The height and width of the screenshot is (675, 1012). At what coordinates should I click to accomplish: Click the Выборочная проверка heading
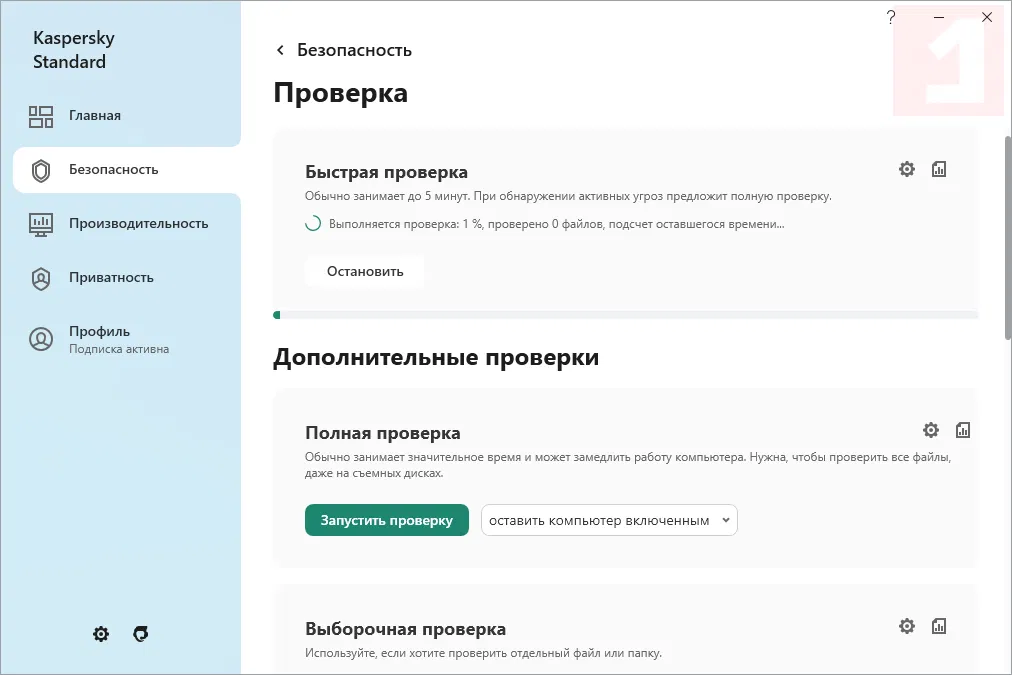(405, 629)
